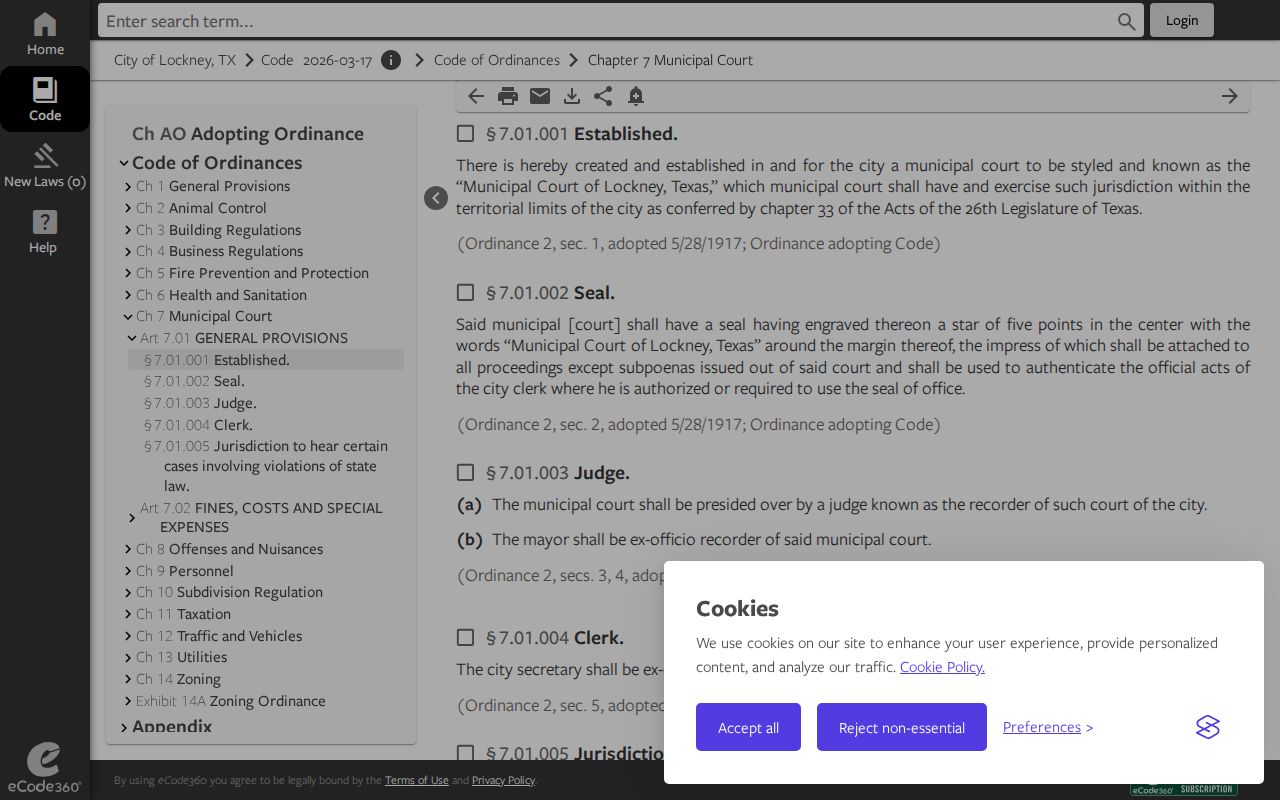Expand Art 7.02 Fines, Costs and Special Expenses
The height and width of the screenshot is (800, 1280).
coord(132,518)
